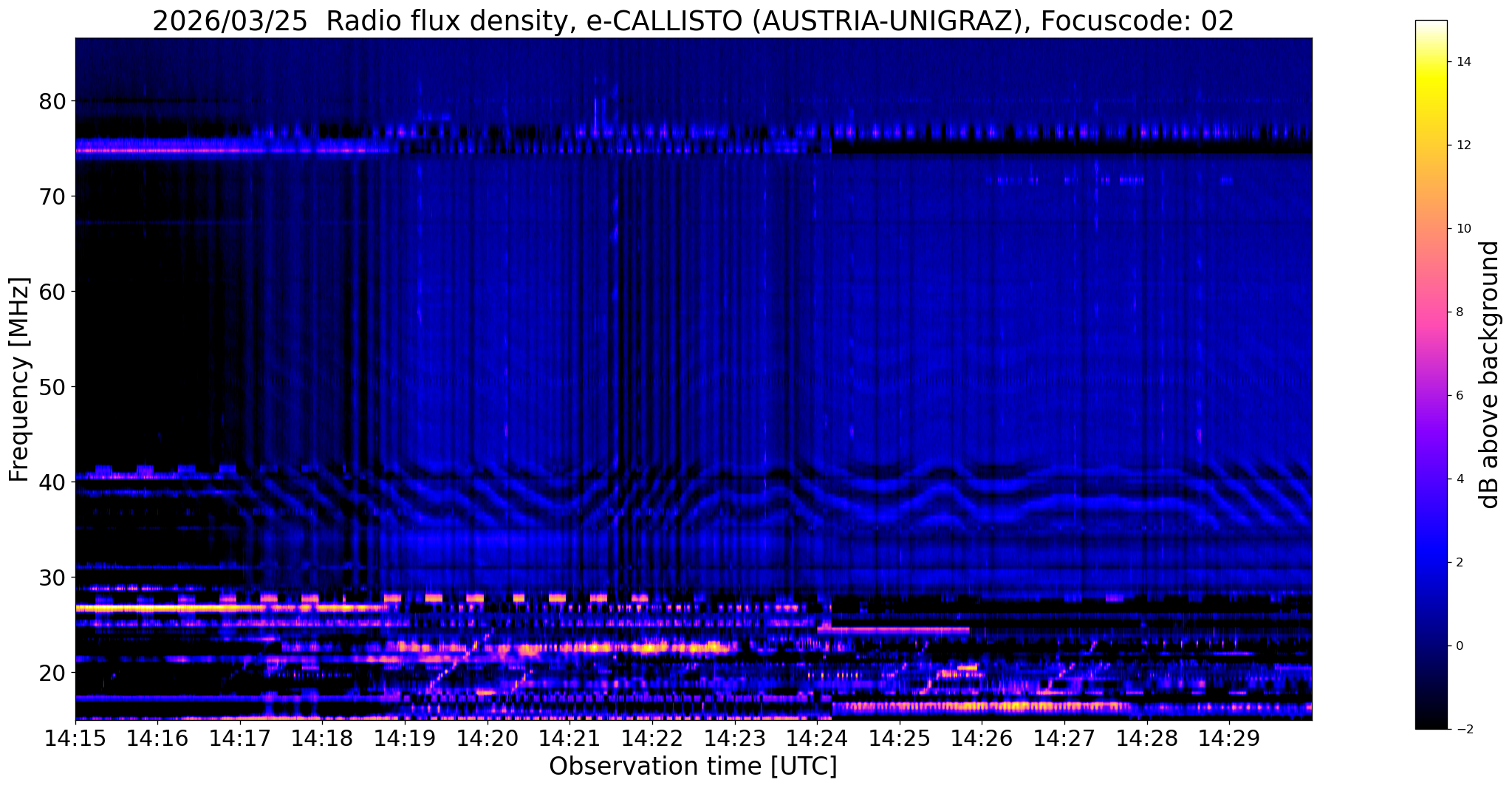1512x788 pixels.
Task: Click the 14:17 time tick label
Action: point(240,738)
